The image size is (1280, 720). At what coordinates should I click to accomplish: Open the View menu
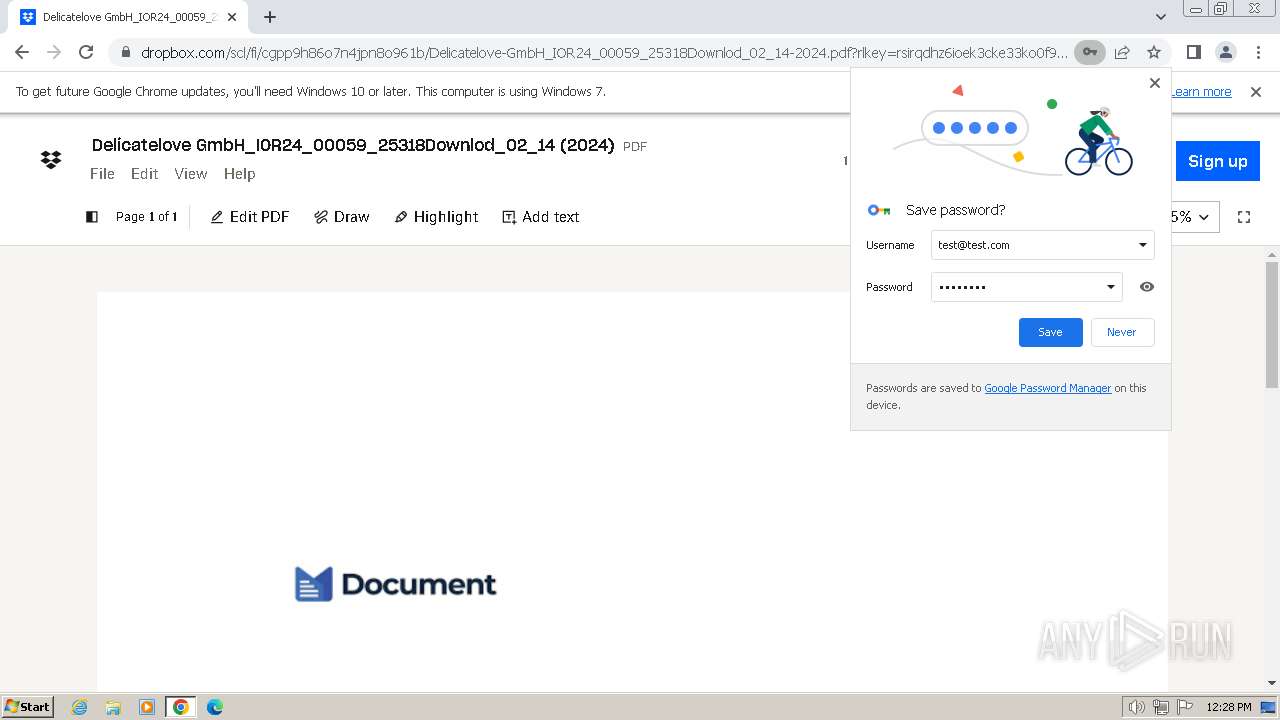[191, 174]
